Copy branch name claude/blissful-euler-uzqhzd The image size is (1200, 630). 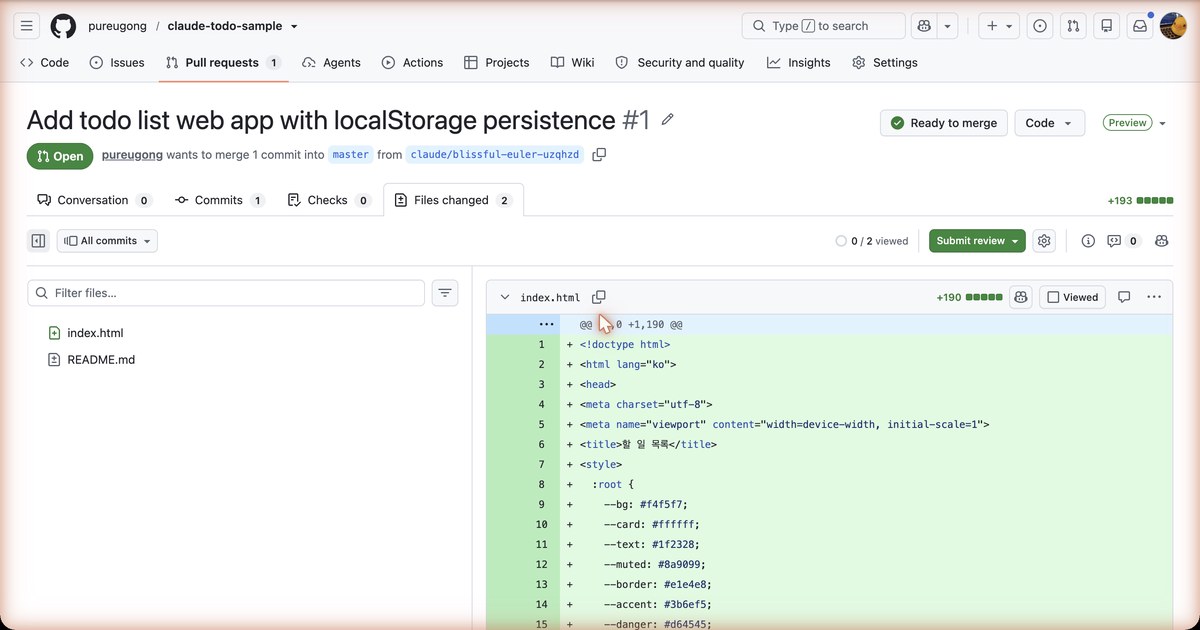coord(599,155)
